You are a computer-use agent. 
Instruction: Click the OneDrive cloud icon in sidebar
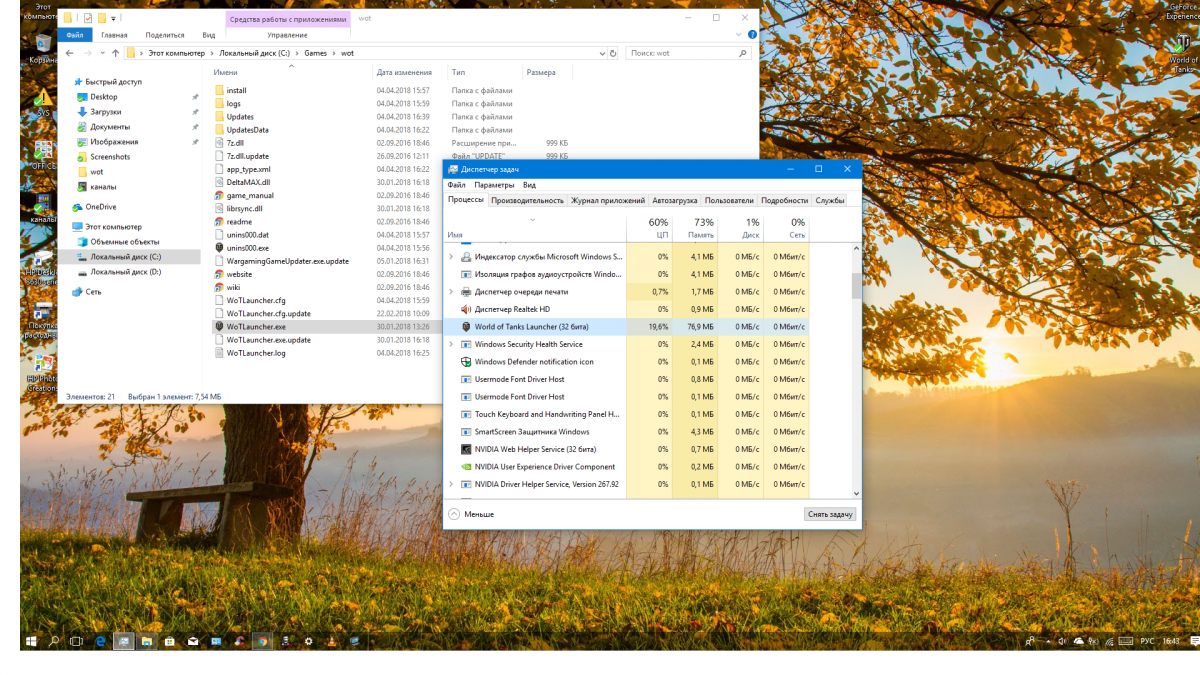[77, 207]
